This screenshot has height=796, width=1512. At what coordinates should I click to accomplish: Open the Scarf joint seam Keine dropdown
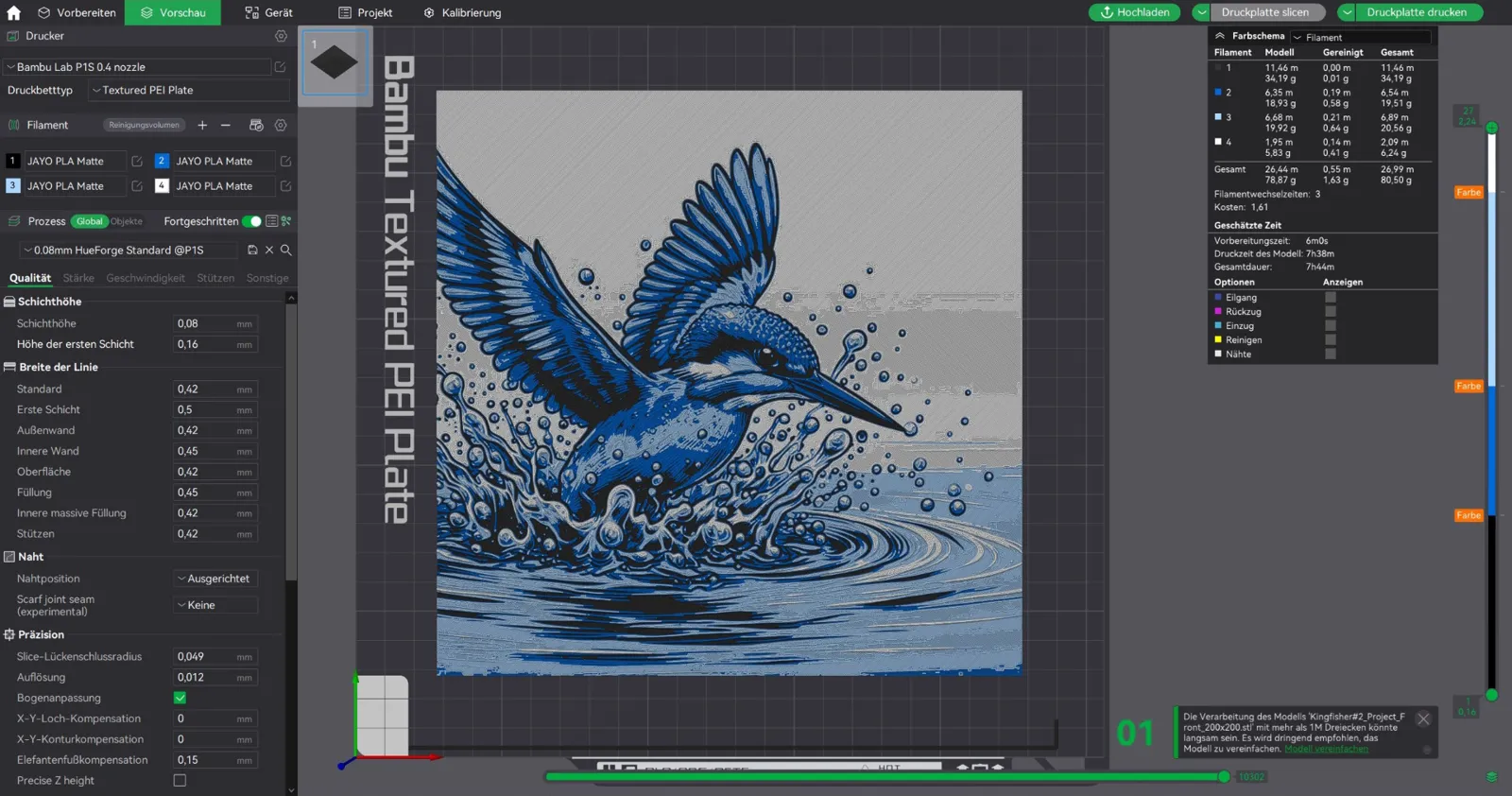[215, 605]
